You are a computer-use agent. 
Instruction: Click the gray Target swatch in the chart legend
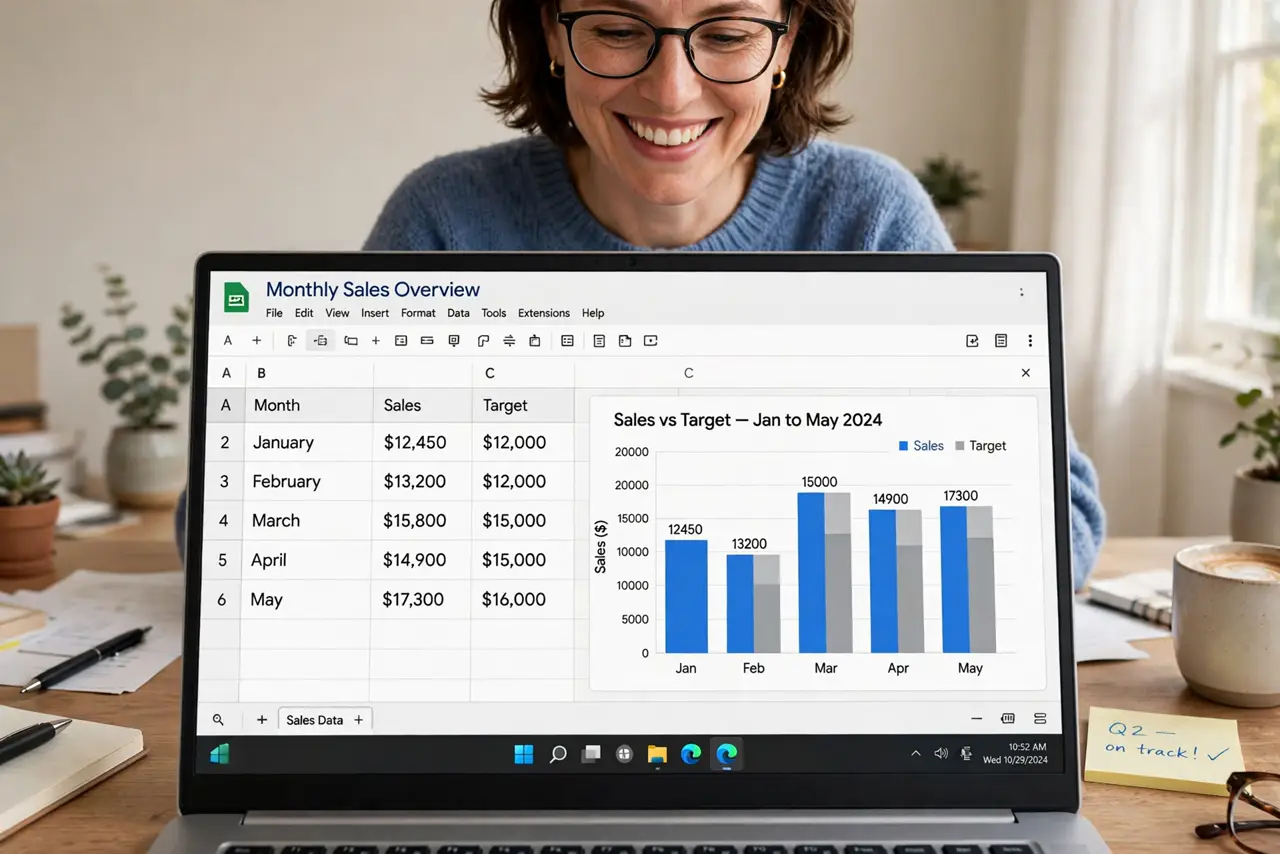[960, 446]
